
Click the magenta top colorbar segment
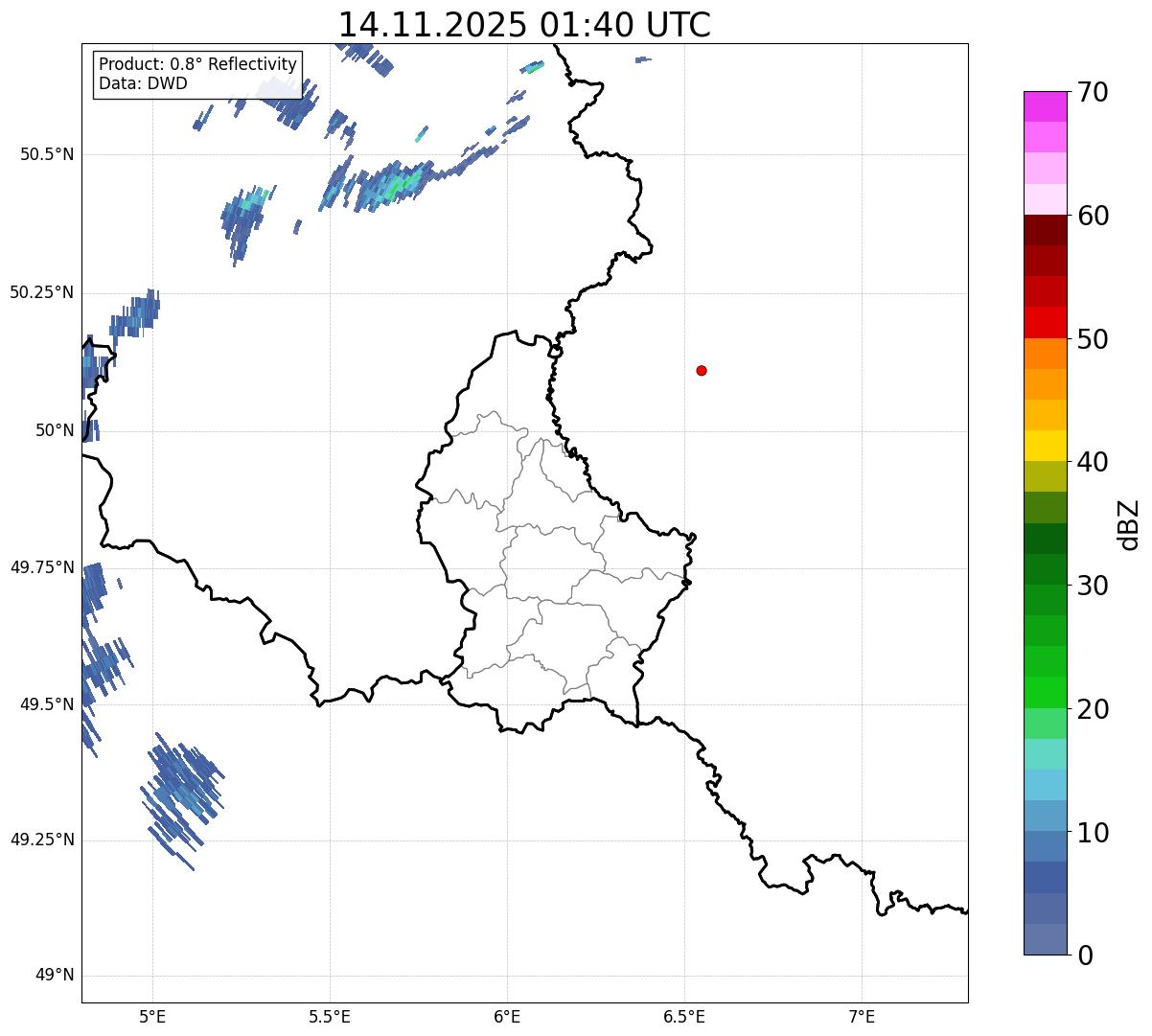tap(1046, 106)
